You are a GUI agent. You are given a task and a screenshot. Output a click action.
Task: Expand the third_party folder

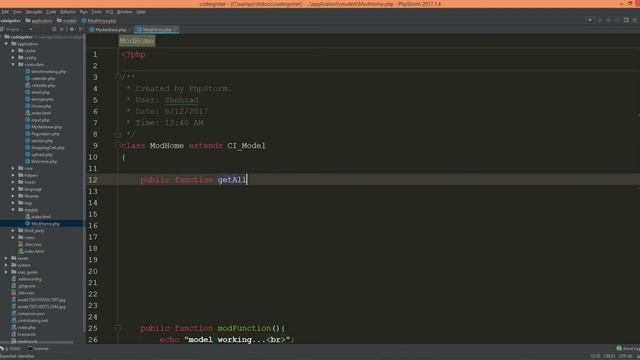click(13, 231)
